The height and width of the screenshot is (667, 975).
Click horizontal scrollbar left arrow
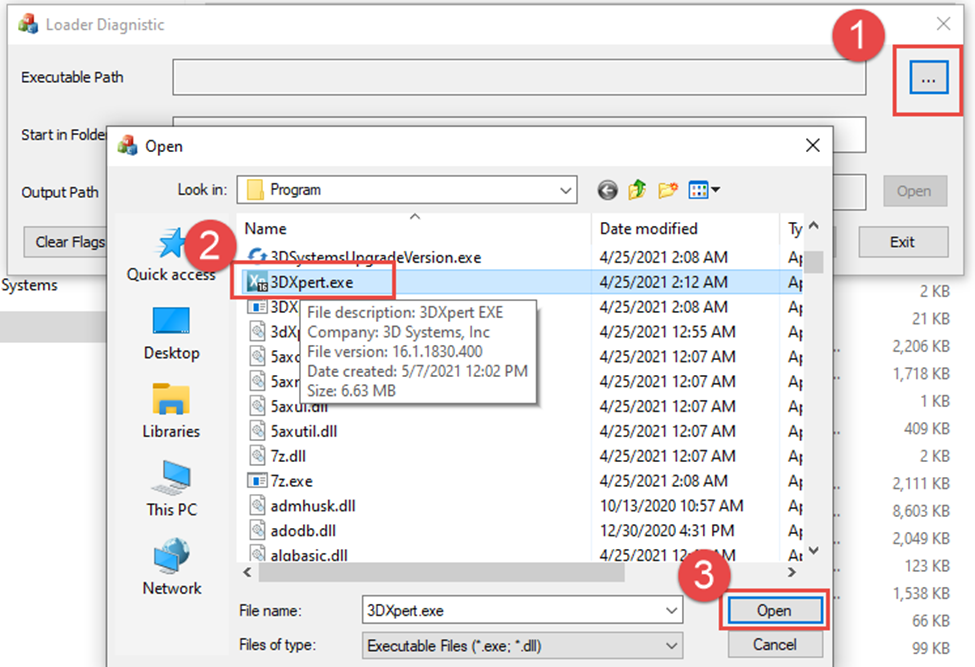[247, 573]
